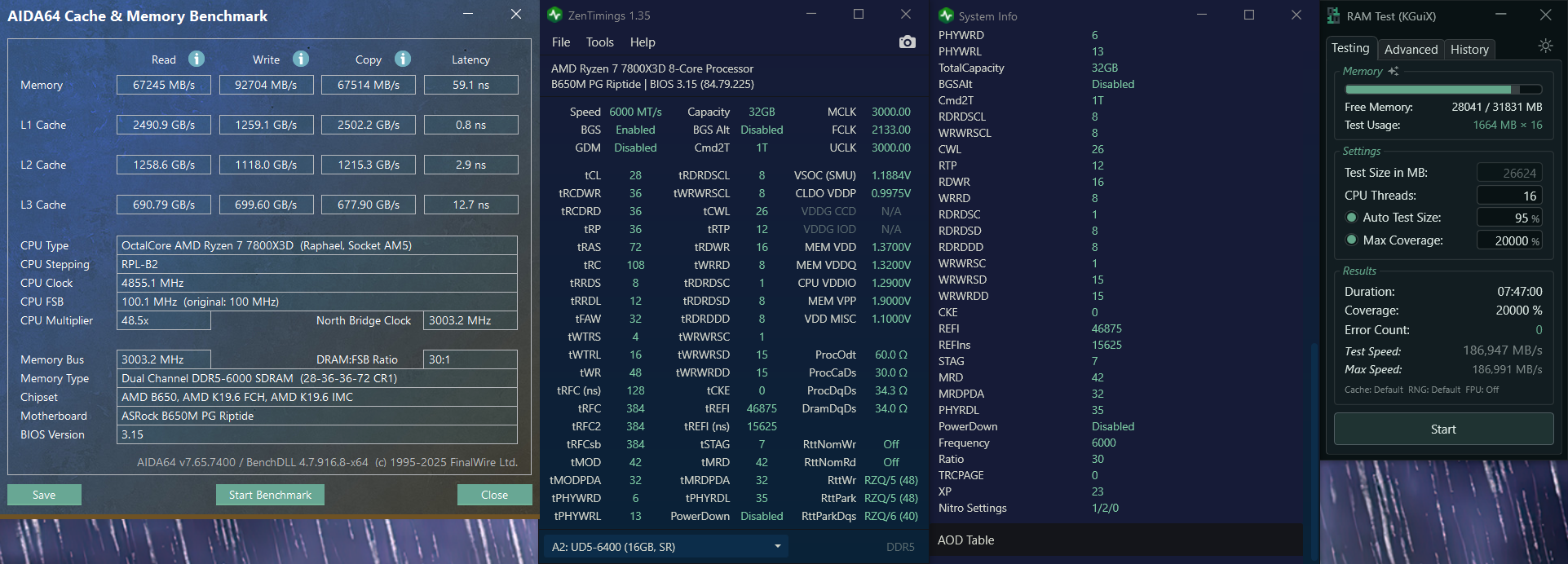The width and height of the screenshot is (1568, 564).
Task: Click the VSOC (SMU) voltage 1.1884V
Action: click(x=891, y=175)
